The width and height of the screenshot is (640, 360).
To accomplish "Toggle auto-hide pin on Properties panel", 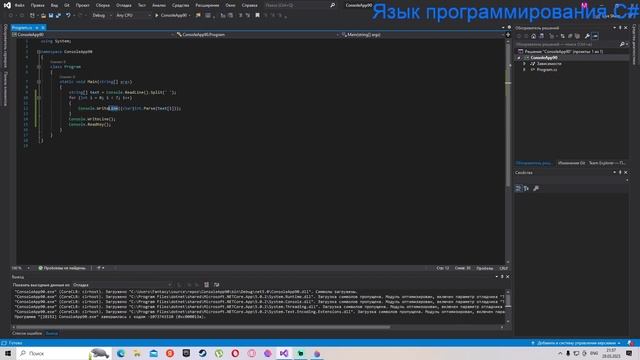I will pyautogui.click(x=620, y=173).
